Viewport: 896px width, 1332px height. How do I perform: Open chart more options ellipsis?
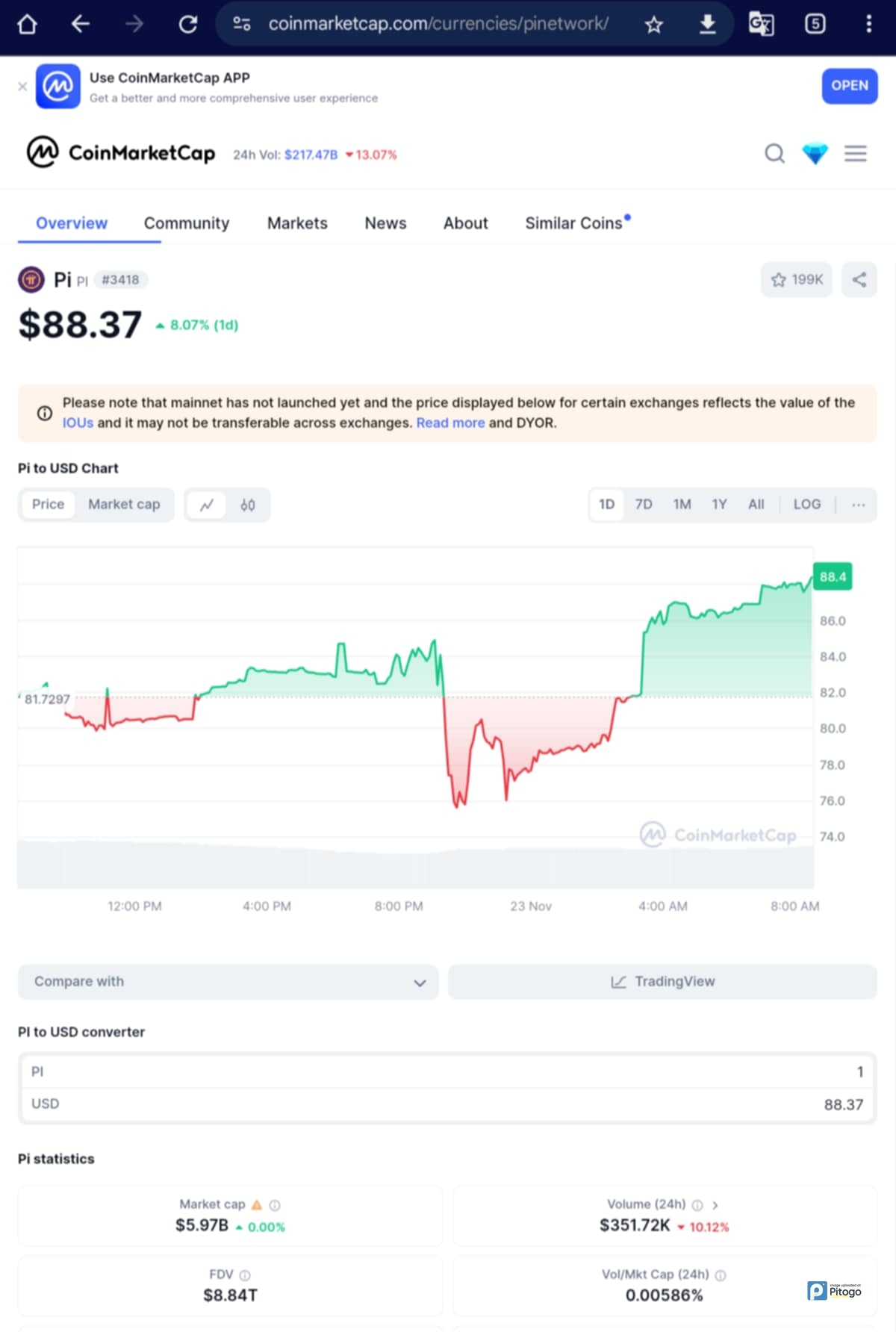[x=859, y=505]
